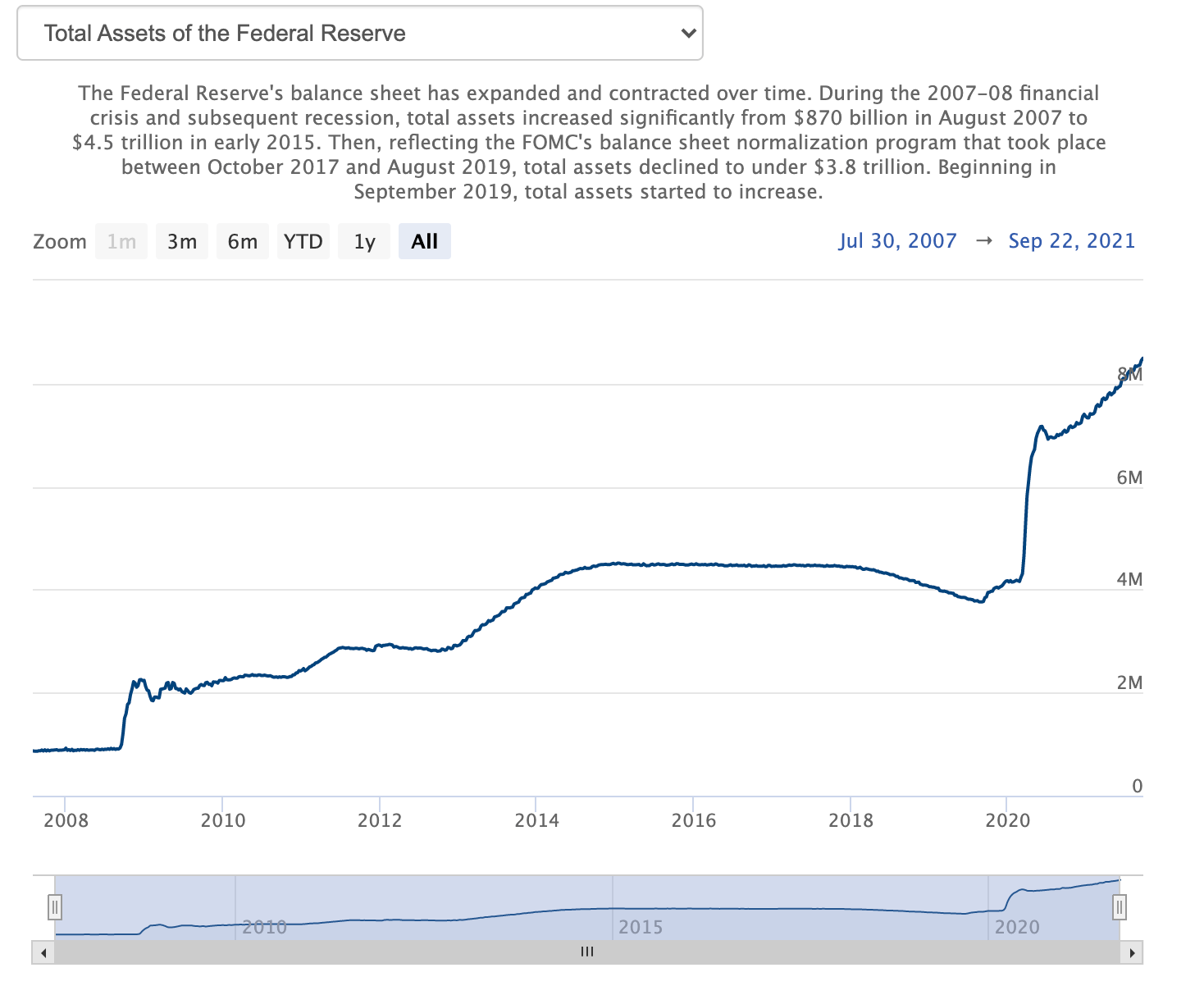This screenshot has height=986, width=1204.
Task: Click the 0 y-axis label
Action: pyautogui.click(x=1137, y=786)
